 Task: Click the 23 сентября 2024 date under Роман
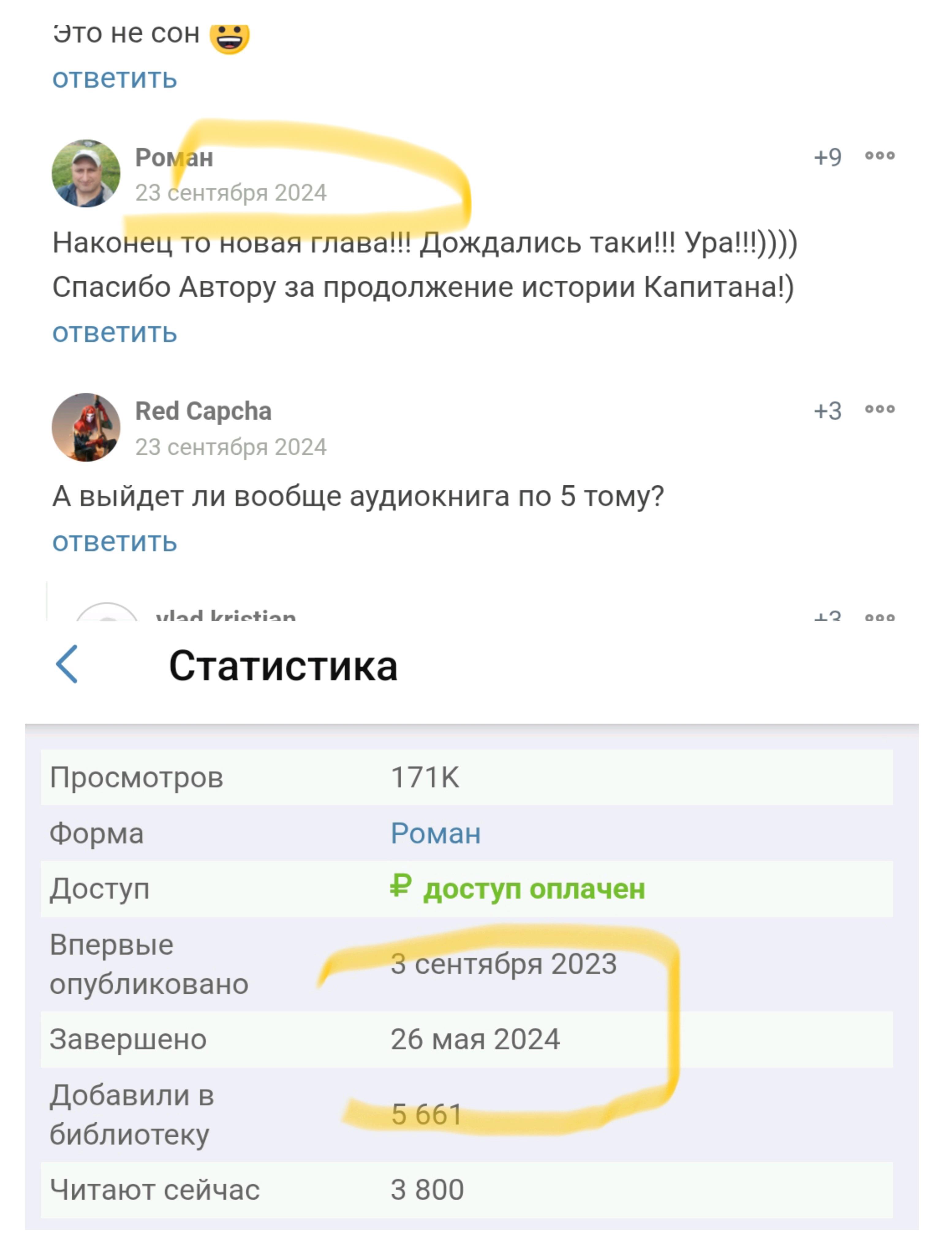[230, 193]
